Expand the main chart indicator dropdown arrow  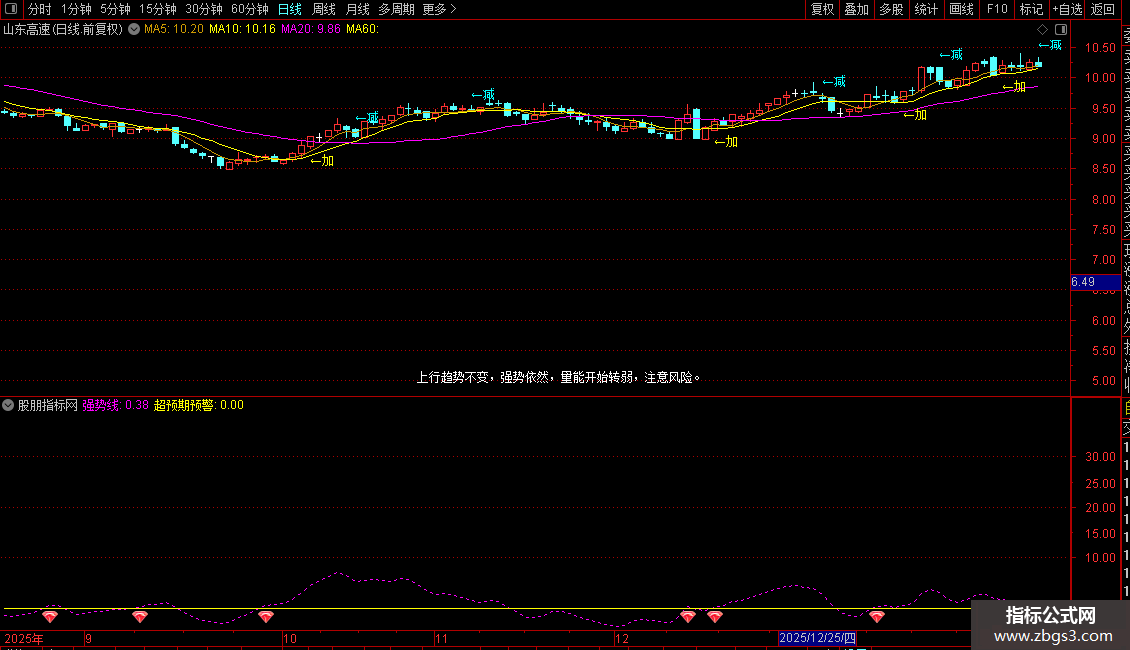[x=134, y=29]
